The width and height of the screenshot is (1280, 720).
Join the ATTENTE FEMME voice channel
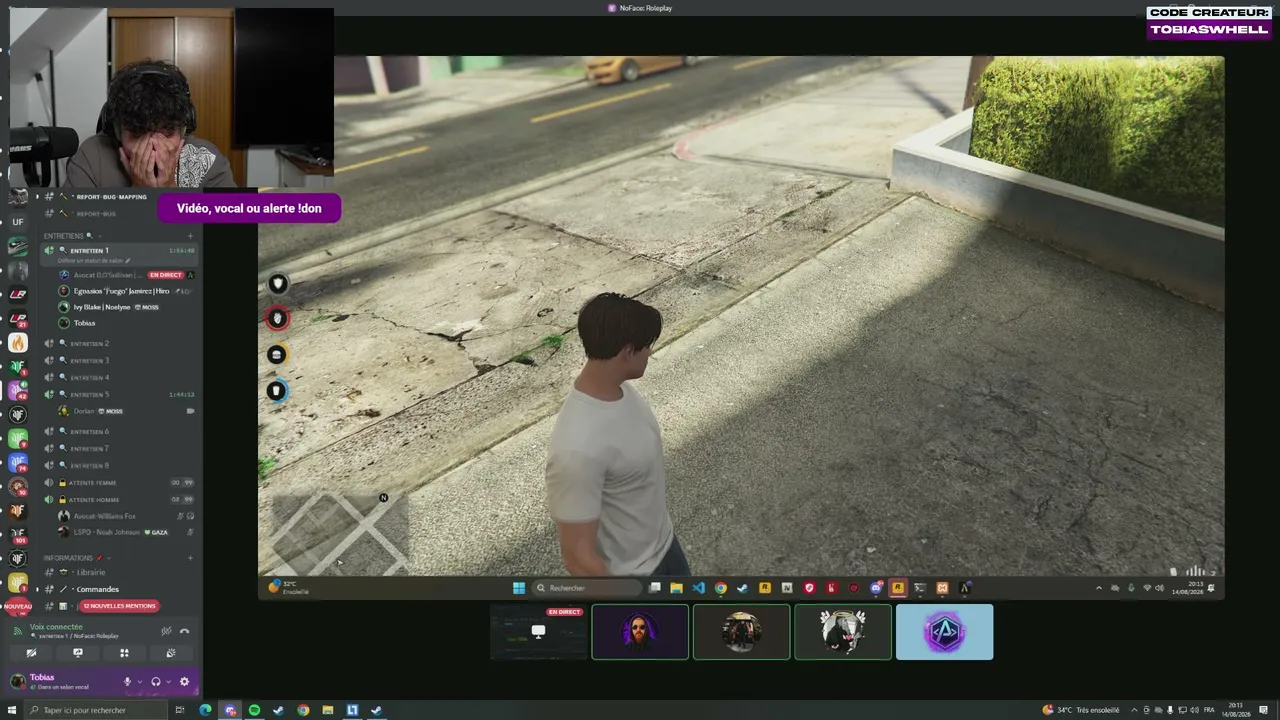(118, 483)
